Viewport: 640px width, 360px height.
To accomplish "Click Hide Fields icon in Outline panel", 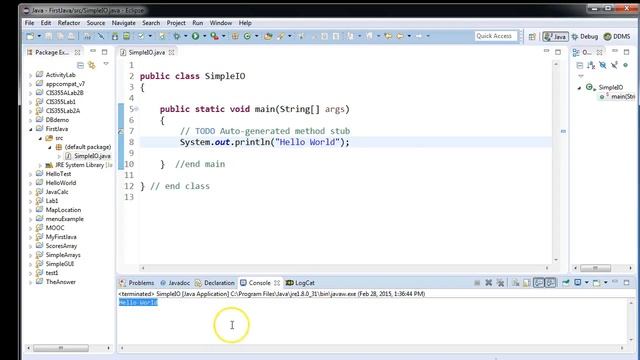I will (603, 65).
